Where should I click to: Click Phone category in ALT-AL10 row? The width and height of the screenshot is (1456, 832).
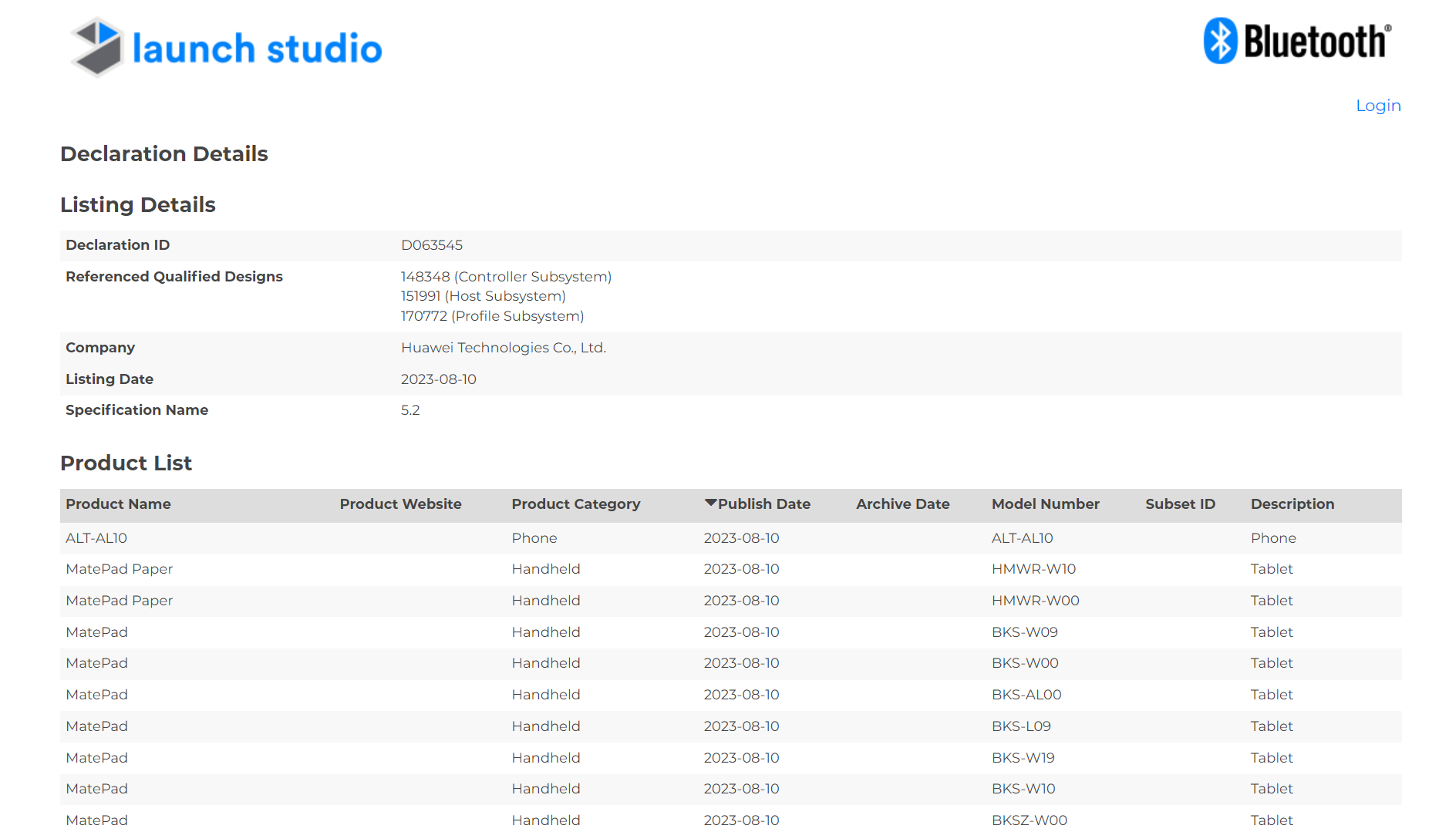point(534,538)
